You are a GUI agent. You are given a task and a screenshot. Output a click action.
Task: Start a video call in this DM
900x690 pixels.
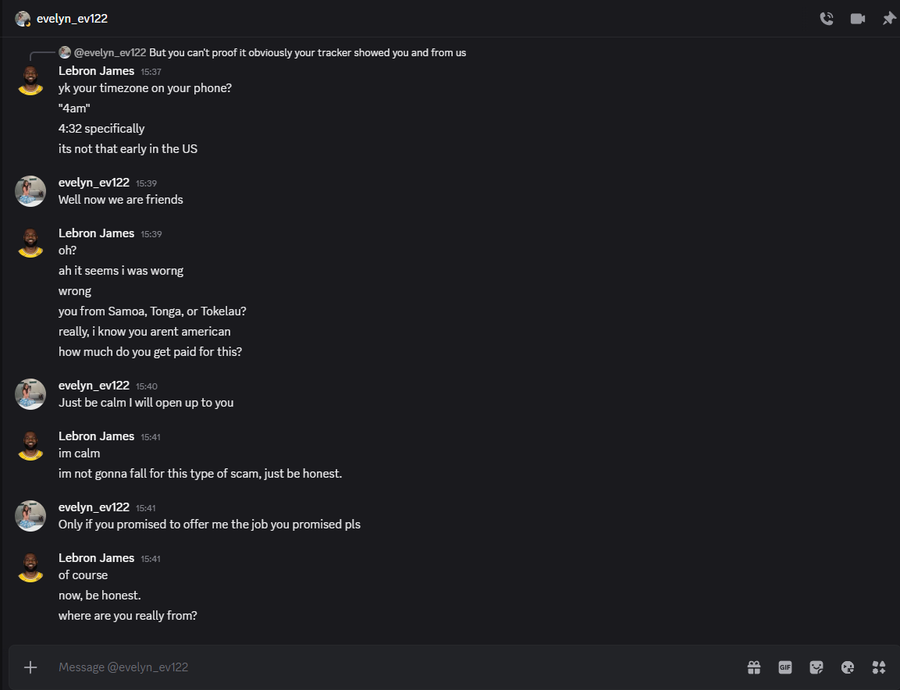pos(857,18)
